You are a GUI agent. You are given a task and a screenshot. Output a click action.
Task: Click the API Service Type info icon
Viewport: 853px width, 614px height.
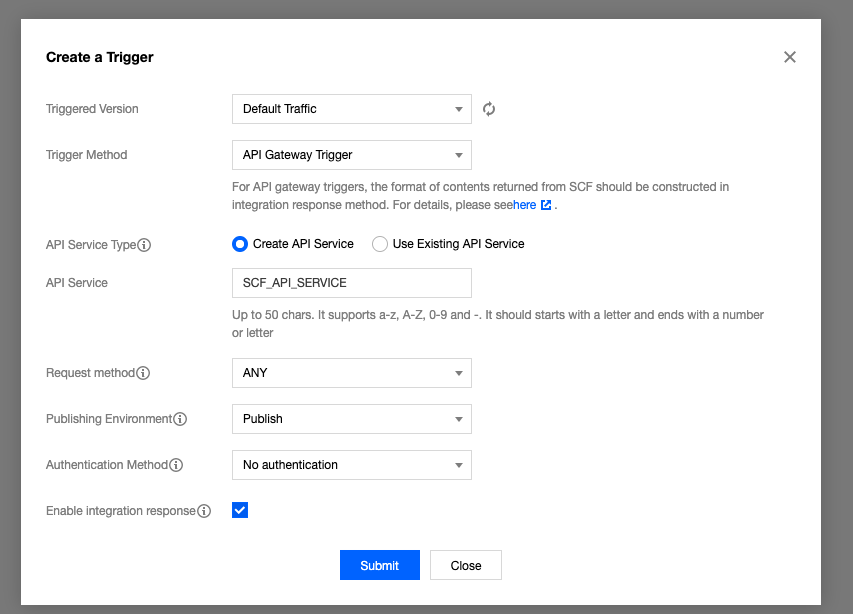pos(144,245)
